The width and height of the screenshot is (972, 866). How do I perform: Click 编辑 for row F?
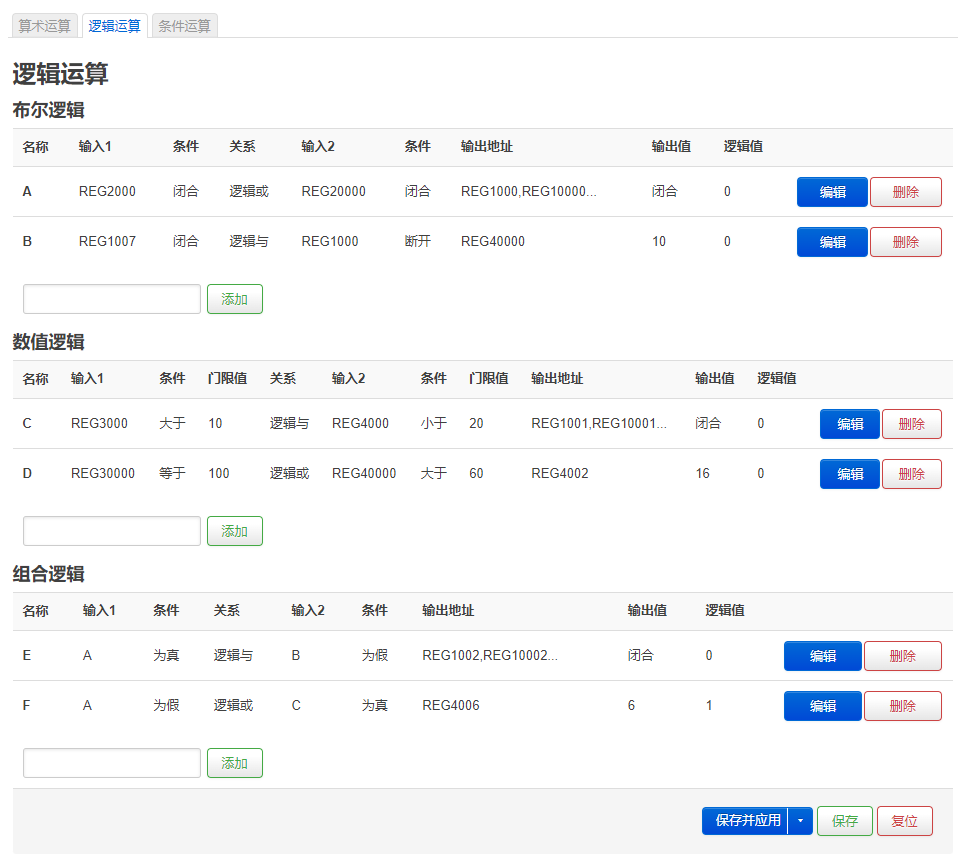(x=823, y=706)
